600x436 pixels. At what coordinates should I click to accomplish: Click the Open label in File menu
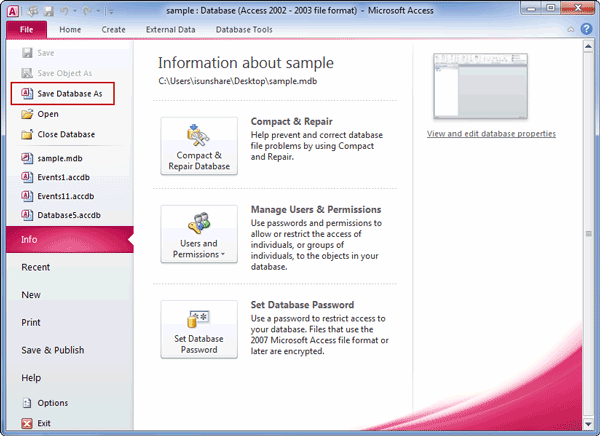48,114
